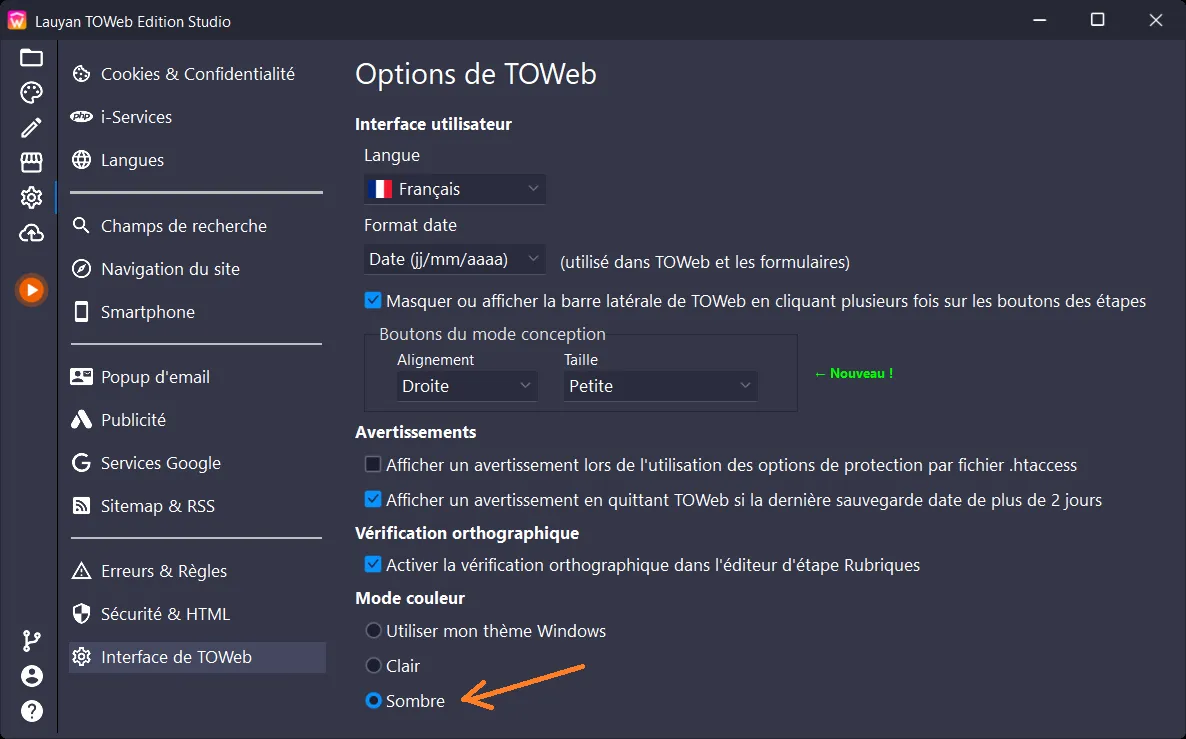Maximize the TOWeb window
The height and width of the screenshot is (739, 1186).
[1098, 20]
